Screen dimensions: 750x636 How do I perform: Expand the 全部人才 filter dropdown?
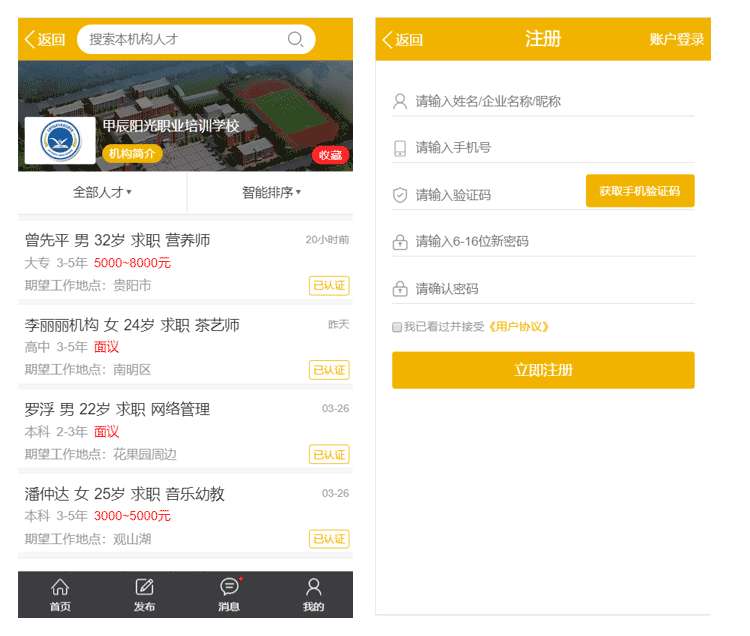(x=102, y=192)
